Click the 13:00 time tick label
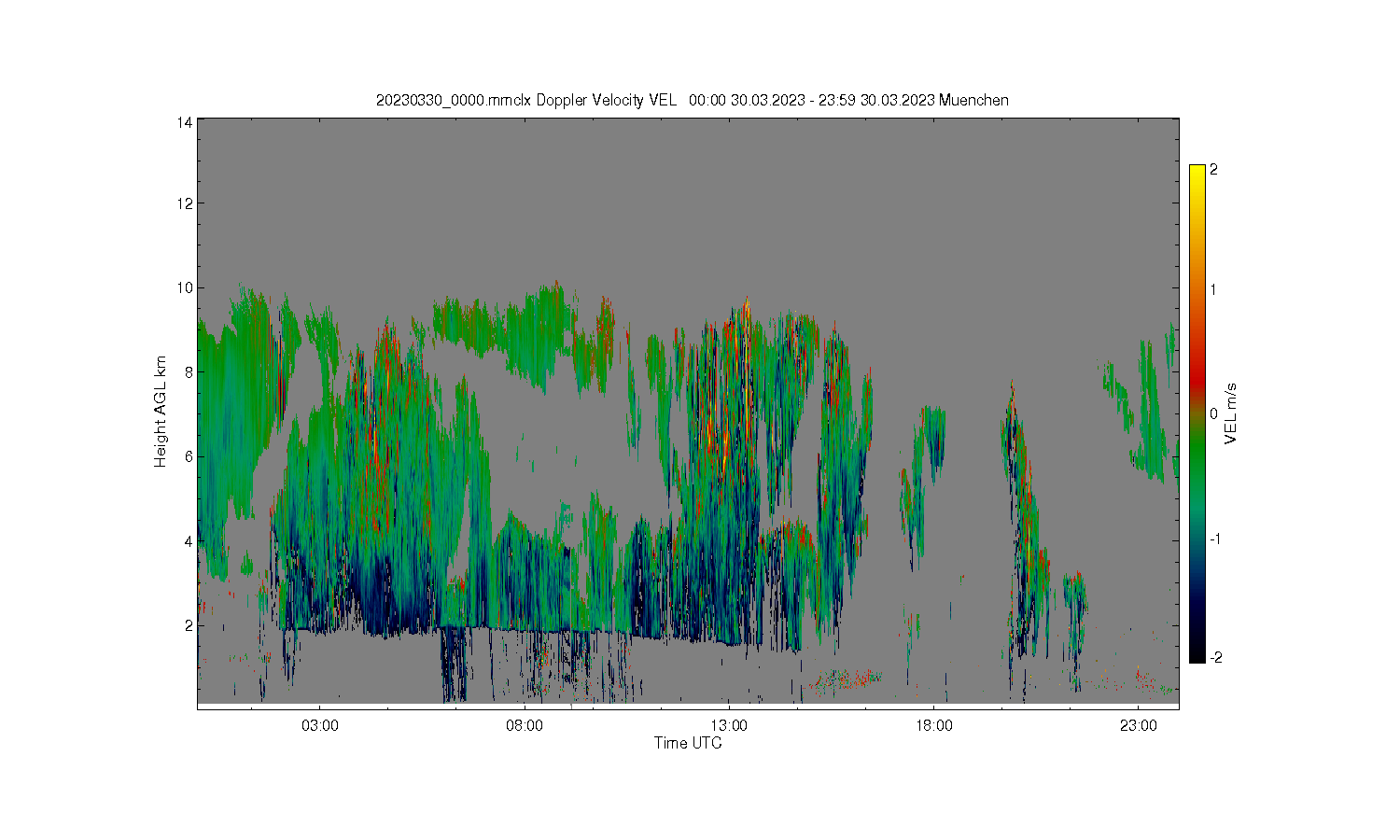Image resolution: width=1400 pixels, height=840 pixels. point(729,726)
